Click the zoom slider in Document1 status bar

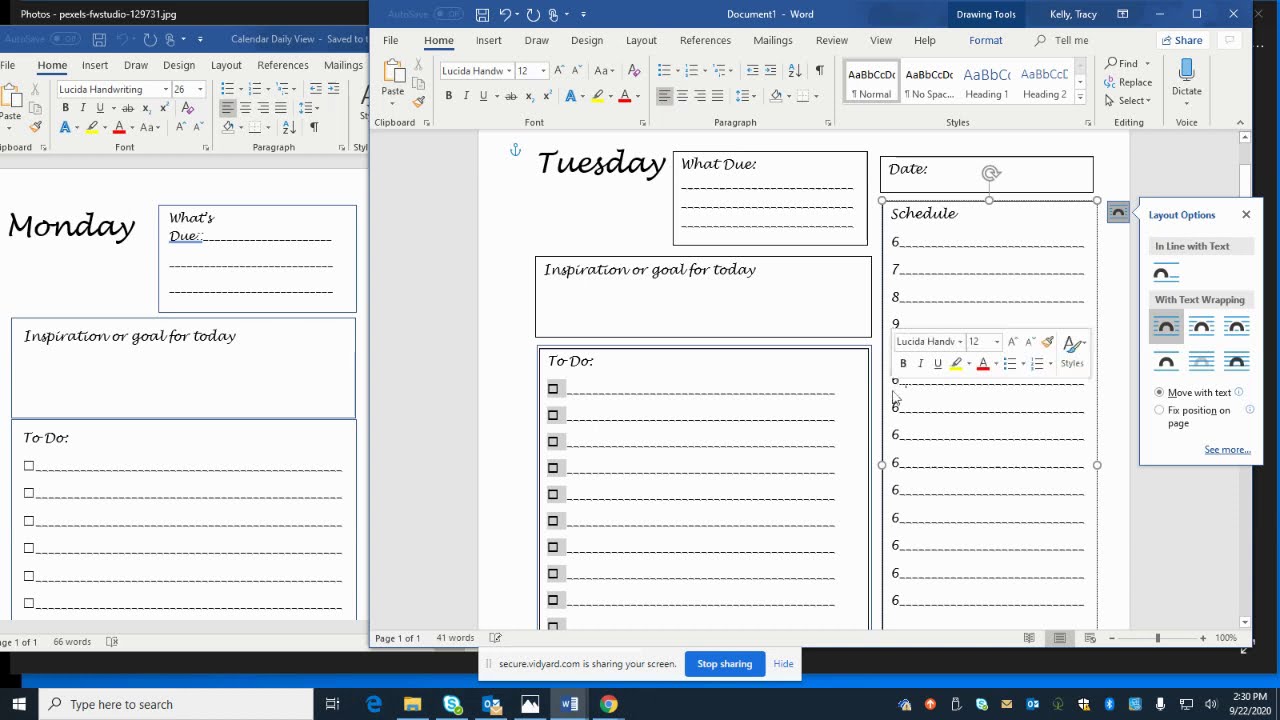pyautogui.click(x=1157, y=638)
